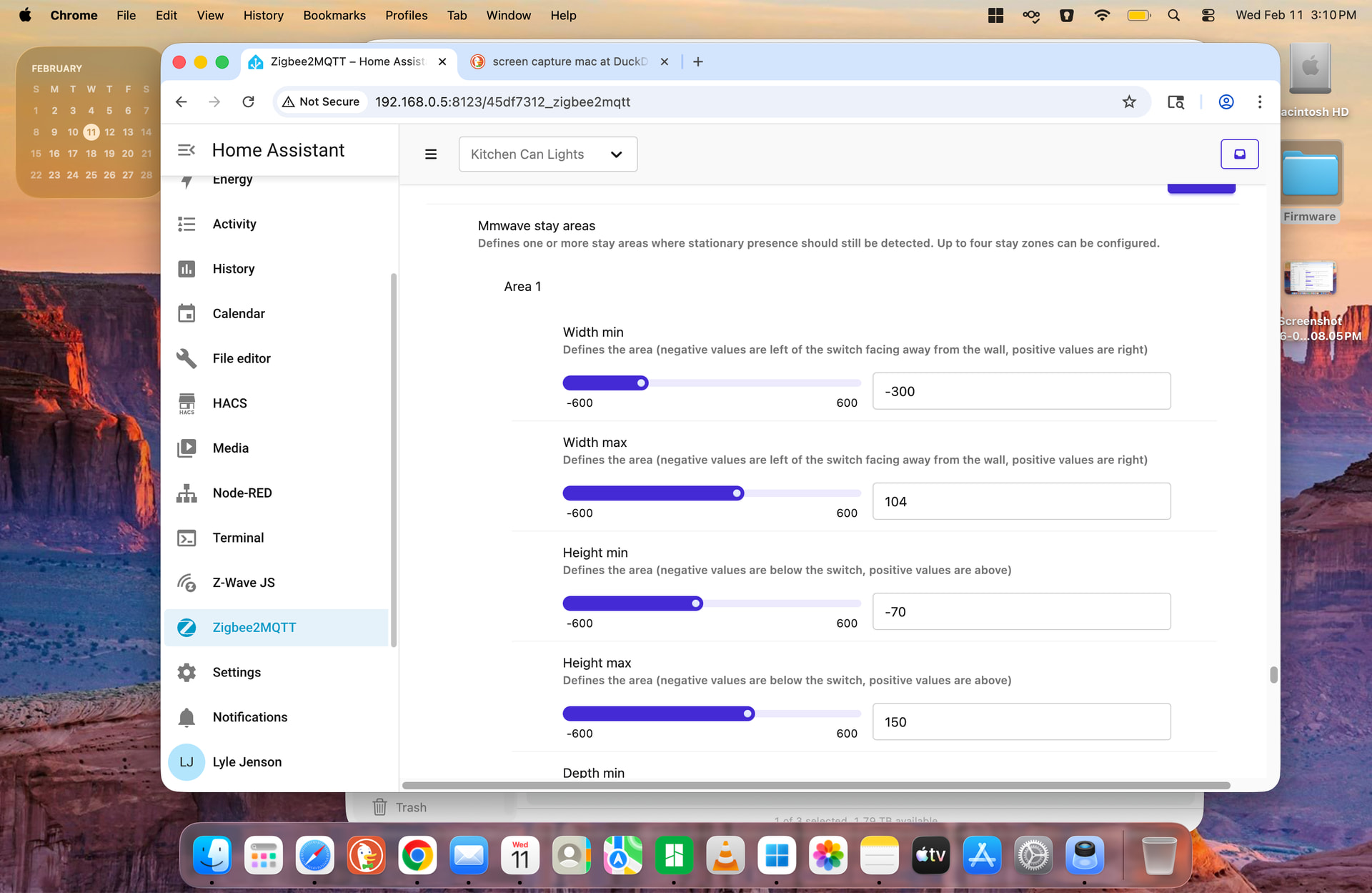
Task: Click the Width max slider handle
Action: [737, 493]
